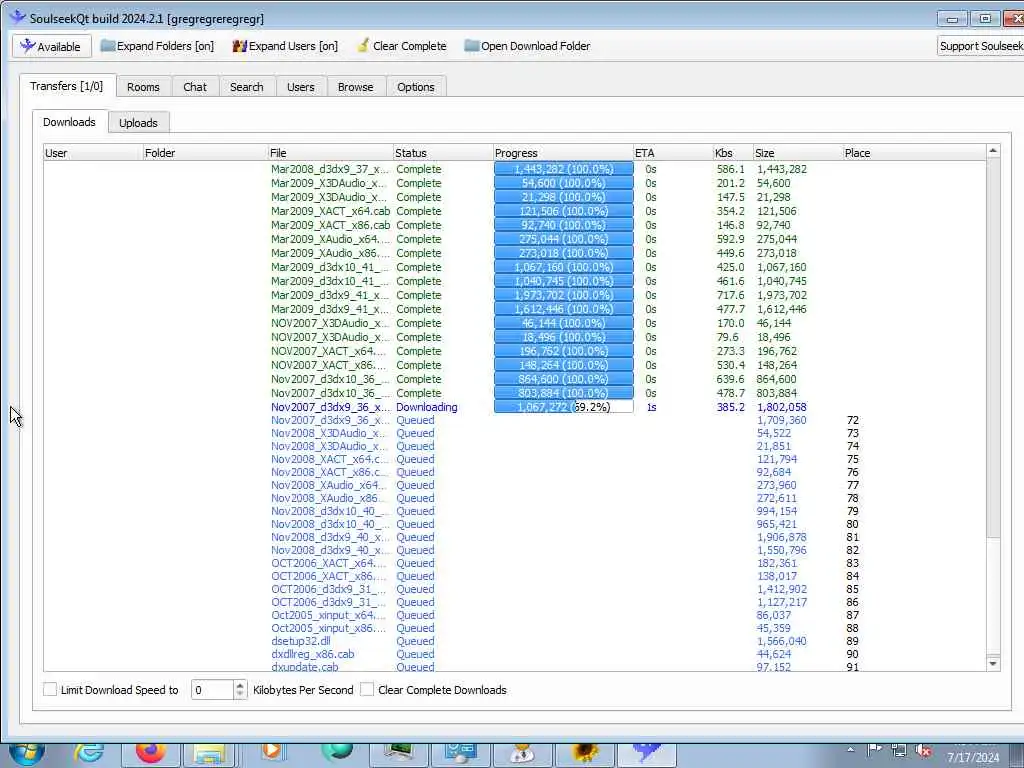Toggle Expand Folders in the toolbar
This screenshot has height=768, width=1024.
[x=157, y=46]
